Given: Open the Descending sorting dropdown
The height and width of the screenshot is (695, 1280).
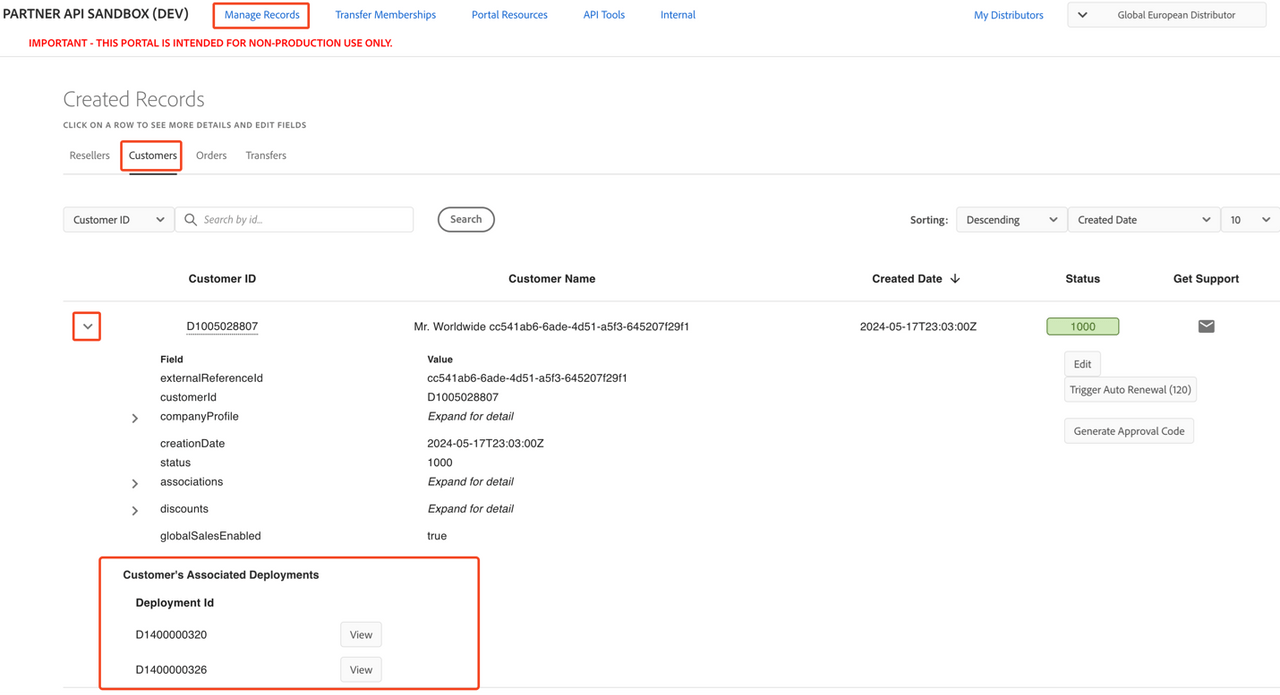Looking at the screenshot, I should point(1010,220).
